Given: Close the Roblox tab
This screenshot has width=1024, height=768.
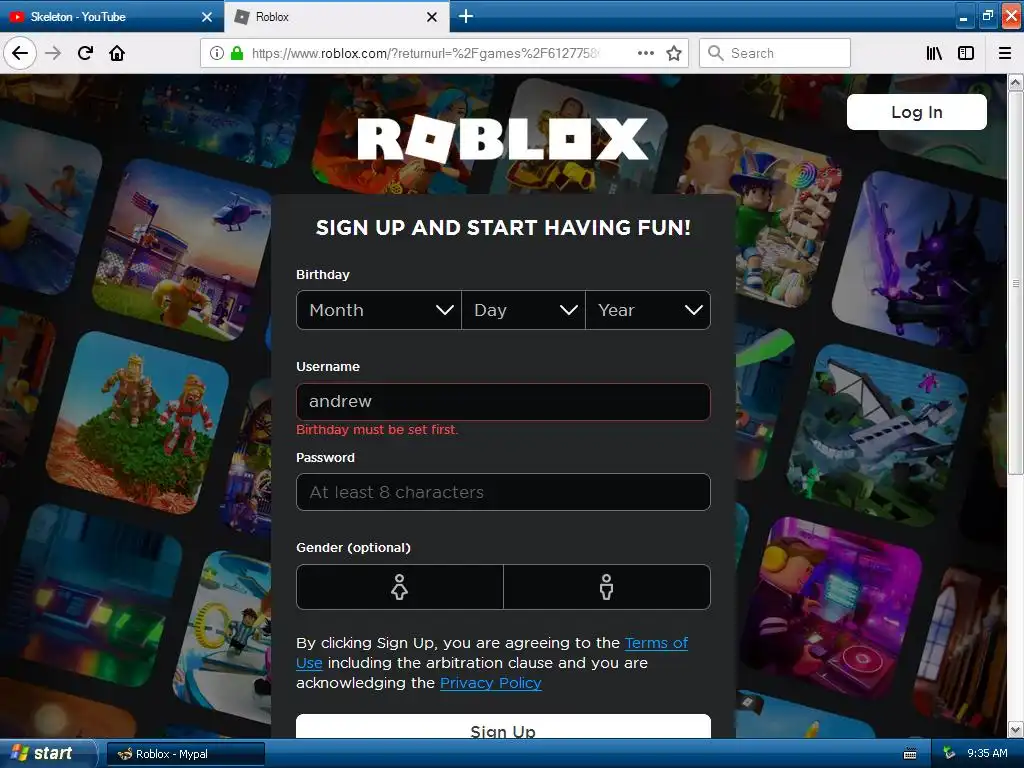Looking at the screenshot, I should click(432, 17).
